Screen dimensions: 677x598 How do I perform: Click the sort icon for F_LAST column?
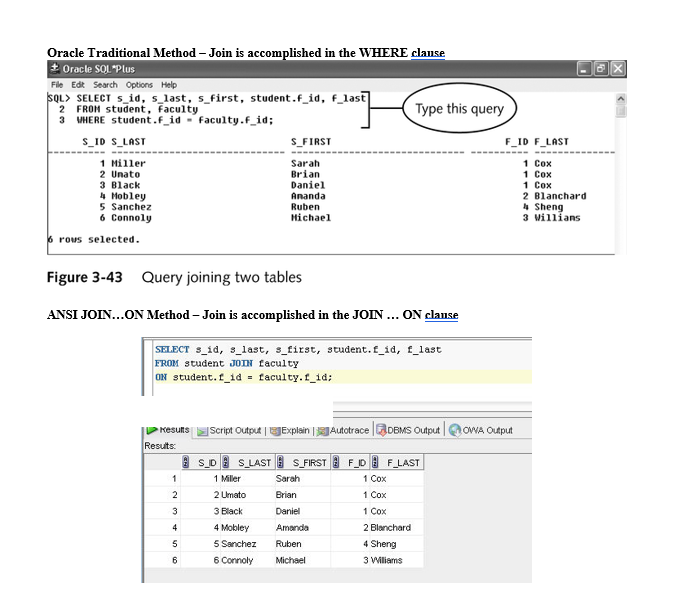(x=375, y=462)
